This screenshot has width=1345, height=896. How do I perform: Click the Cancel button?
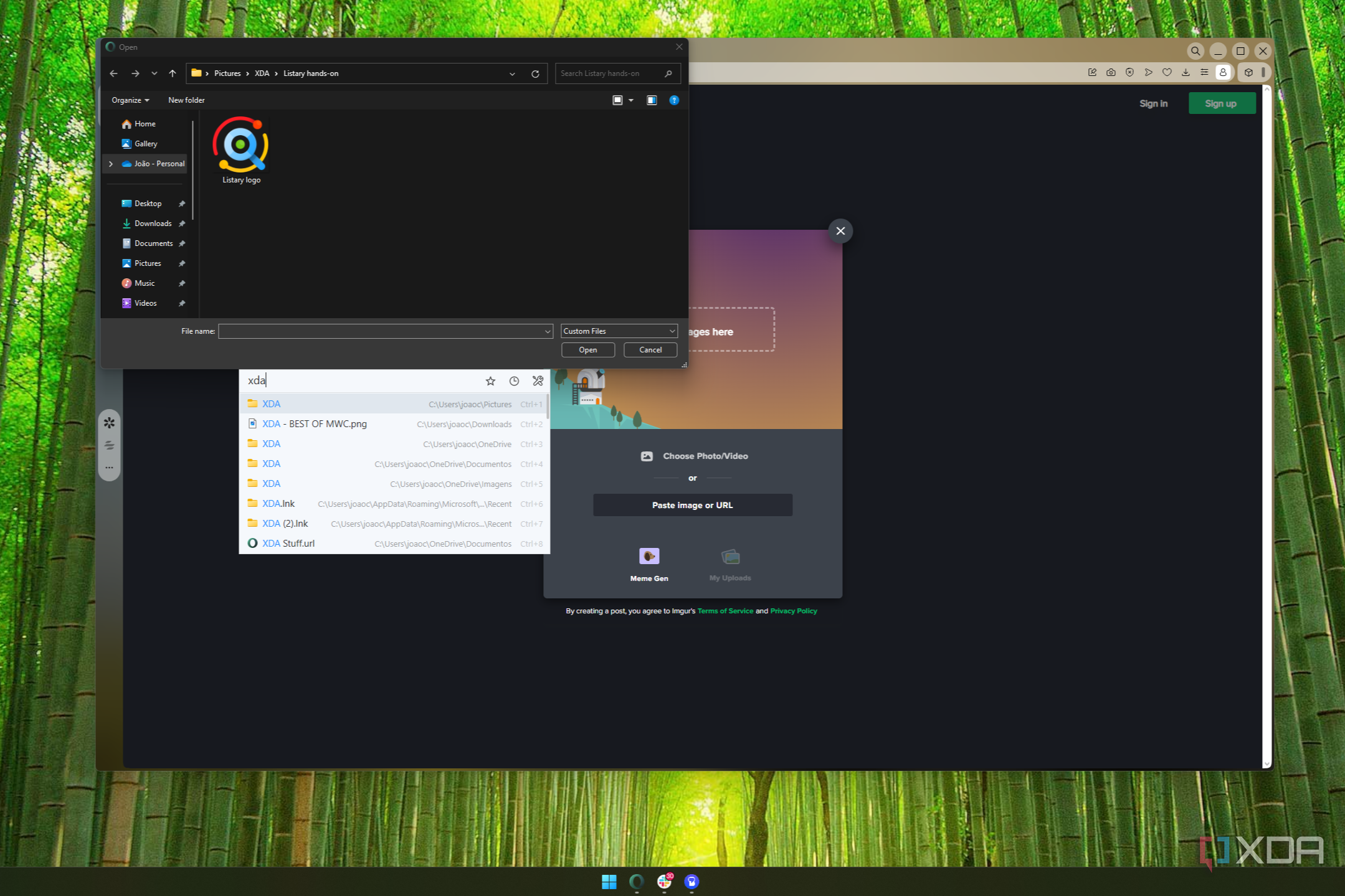[650, 350]
